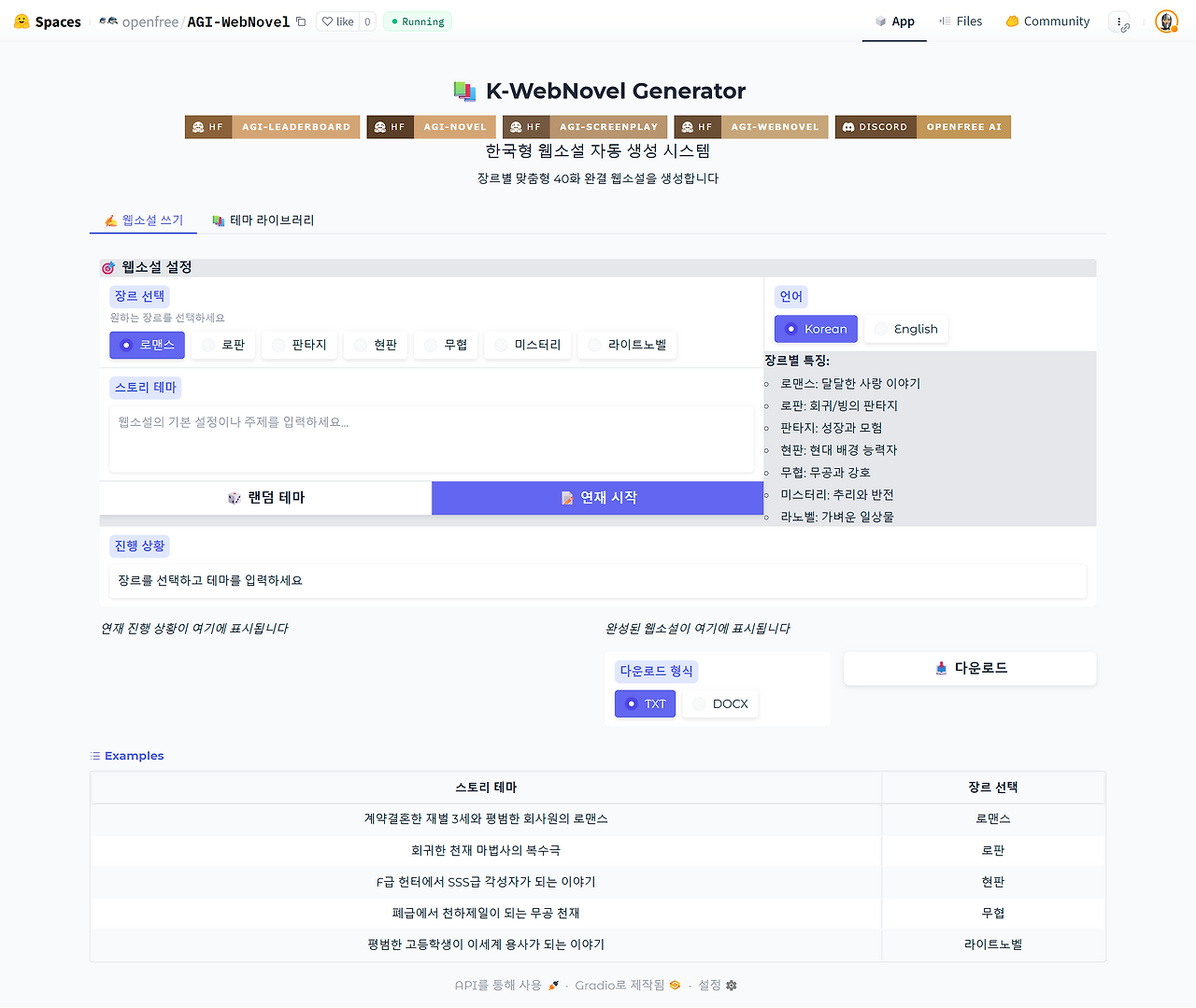Choose DOCX as download format
The image size is (1196, 1008).
[720, 703]
